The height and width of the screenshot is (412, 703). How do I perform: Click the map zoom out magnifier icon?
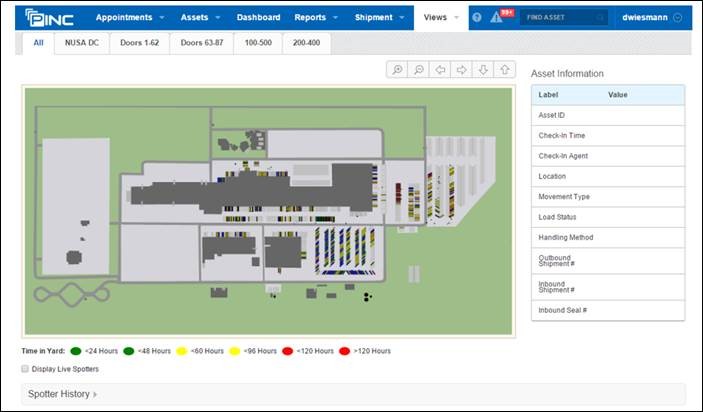419,70
